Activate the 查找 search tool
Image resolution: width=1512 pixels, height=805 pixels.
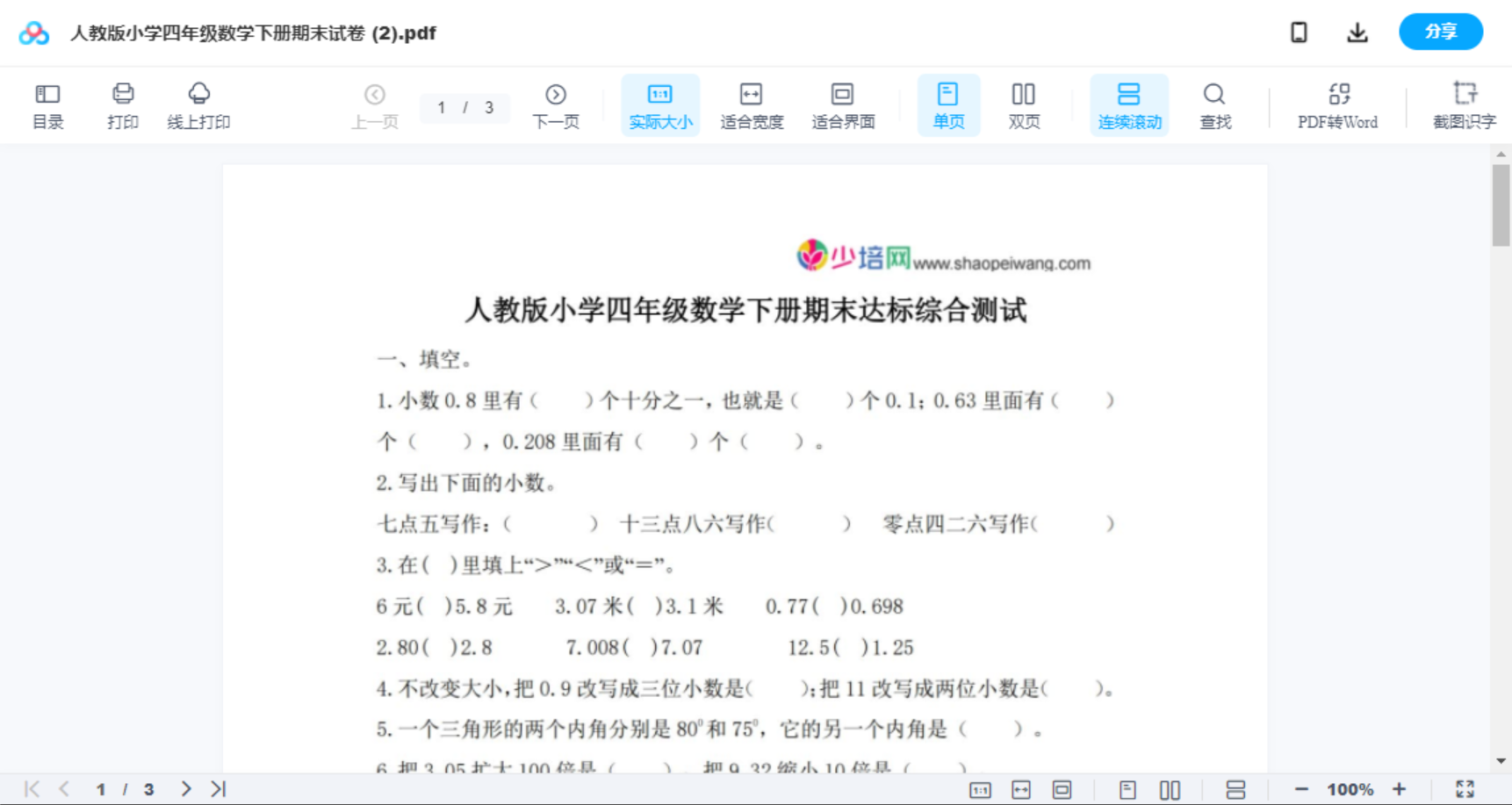(1214, 104)
